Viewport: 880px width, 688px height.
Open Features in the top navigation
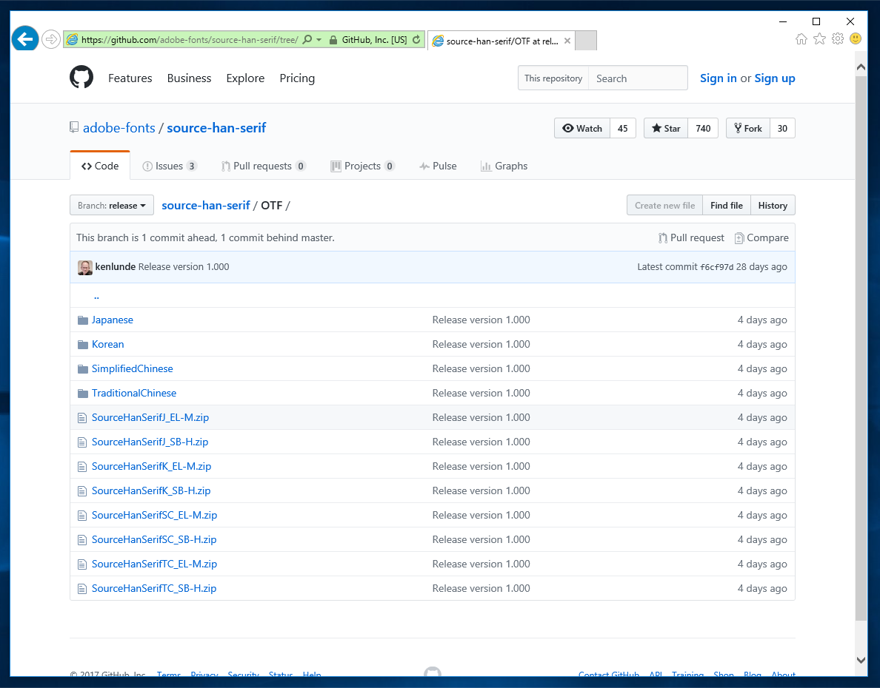[130, 78]
